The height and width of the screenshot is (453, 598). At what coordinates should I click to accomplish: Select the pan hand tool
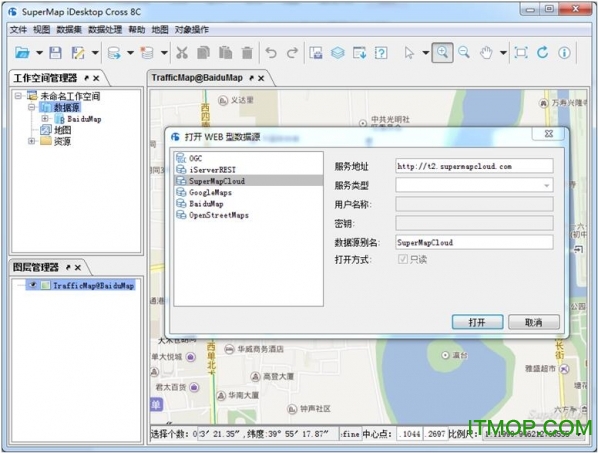point(486,53)
